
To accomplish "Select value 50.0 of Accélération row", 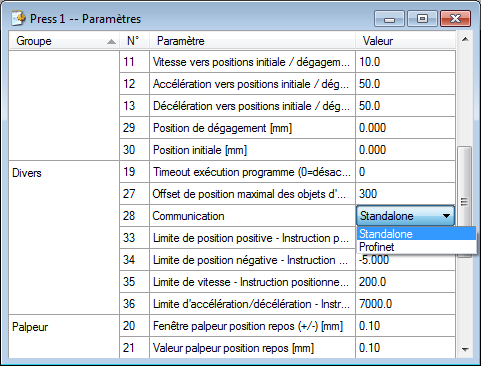I will click(x=405, y=84).
